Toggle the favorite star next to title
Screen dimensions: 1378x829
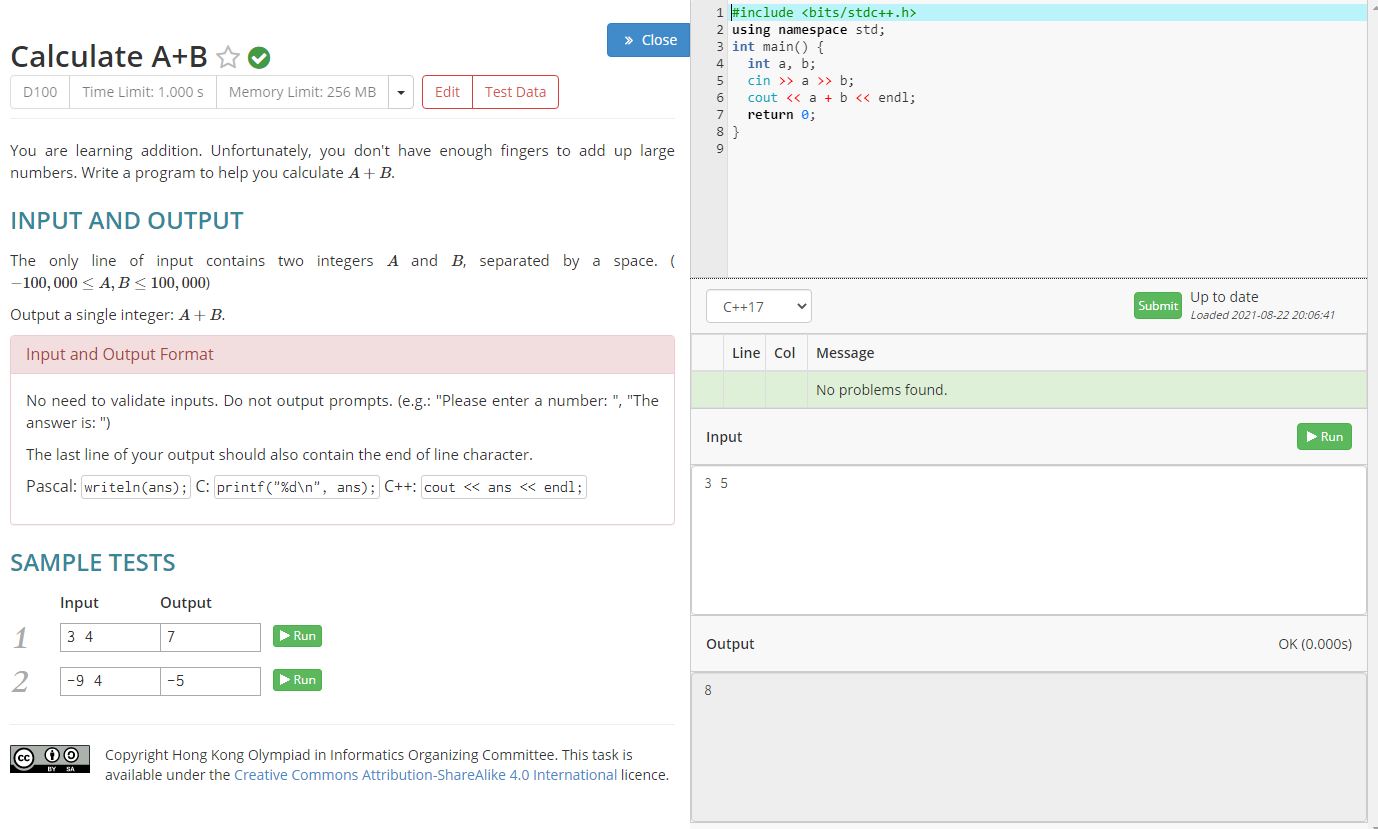(228, 58)
